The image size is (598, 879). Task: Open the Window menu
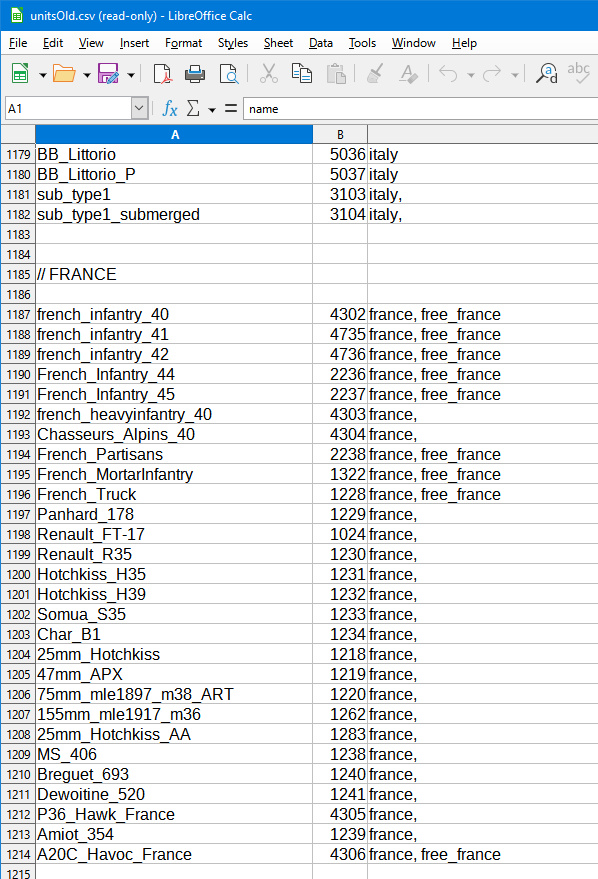click(414, 43)
